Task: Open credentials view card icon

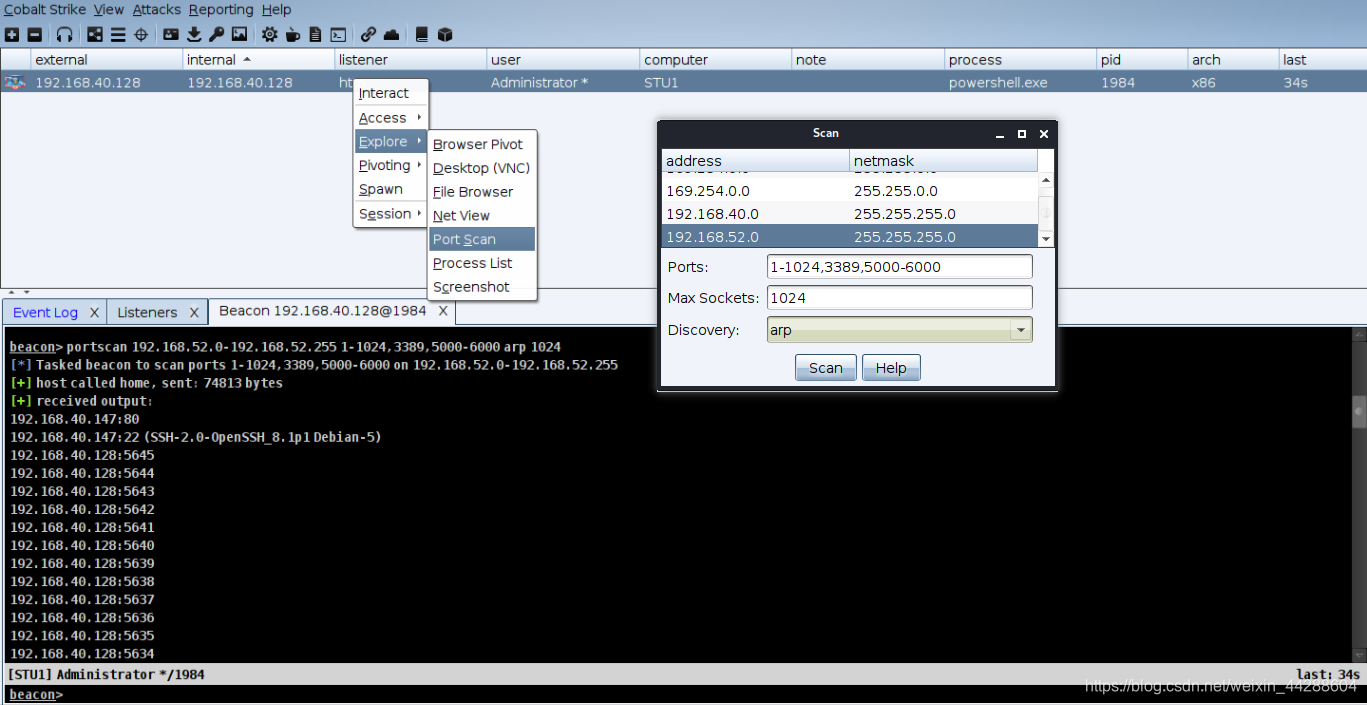Action: (171, 34)
